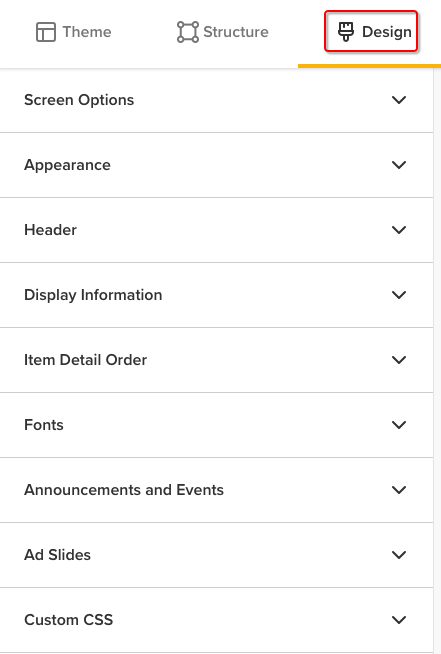441x654 pixels.
Task: Switch to the Structure tab
Action: coord(223,32)
